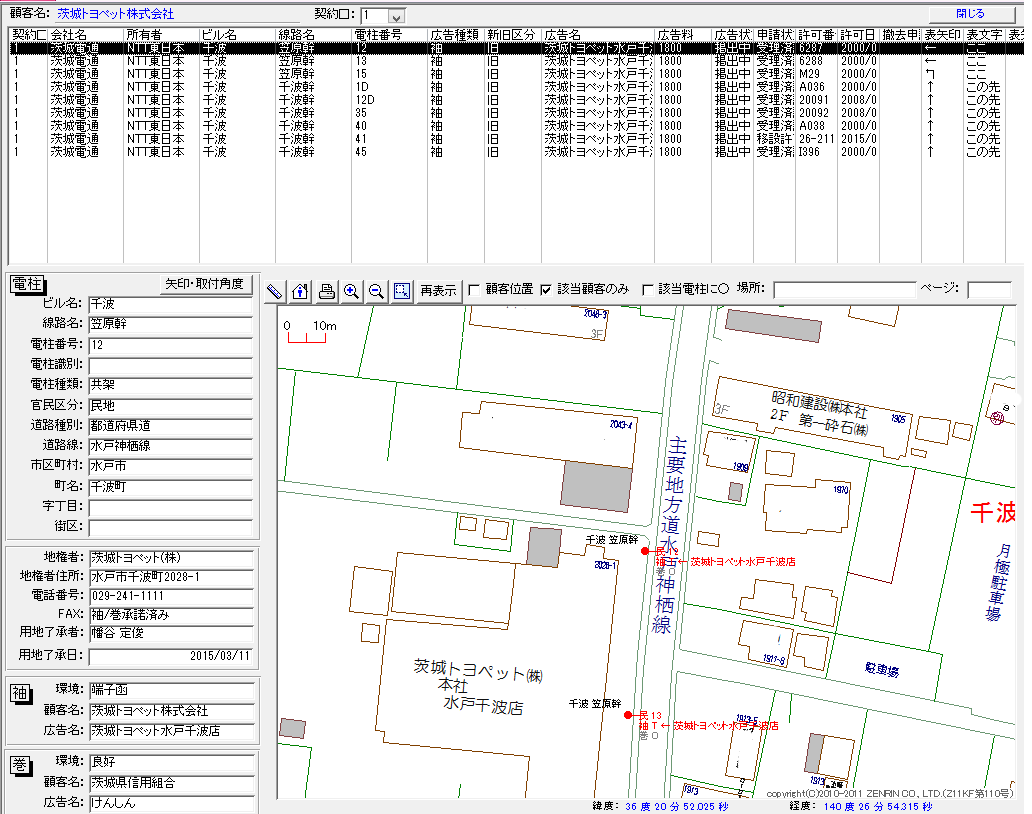Click the ページ input field
This screenshot has width=1032, height=814.
click(x=989, y=290)
